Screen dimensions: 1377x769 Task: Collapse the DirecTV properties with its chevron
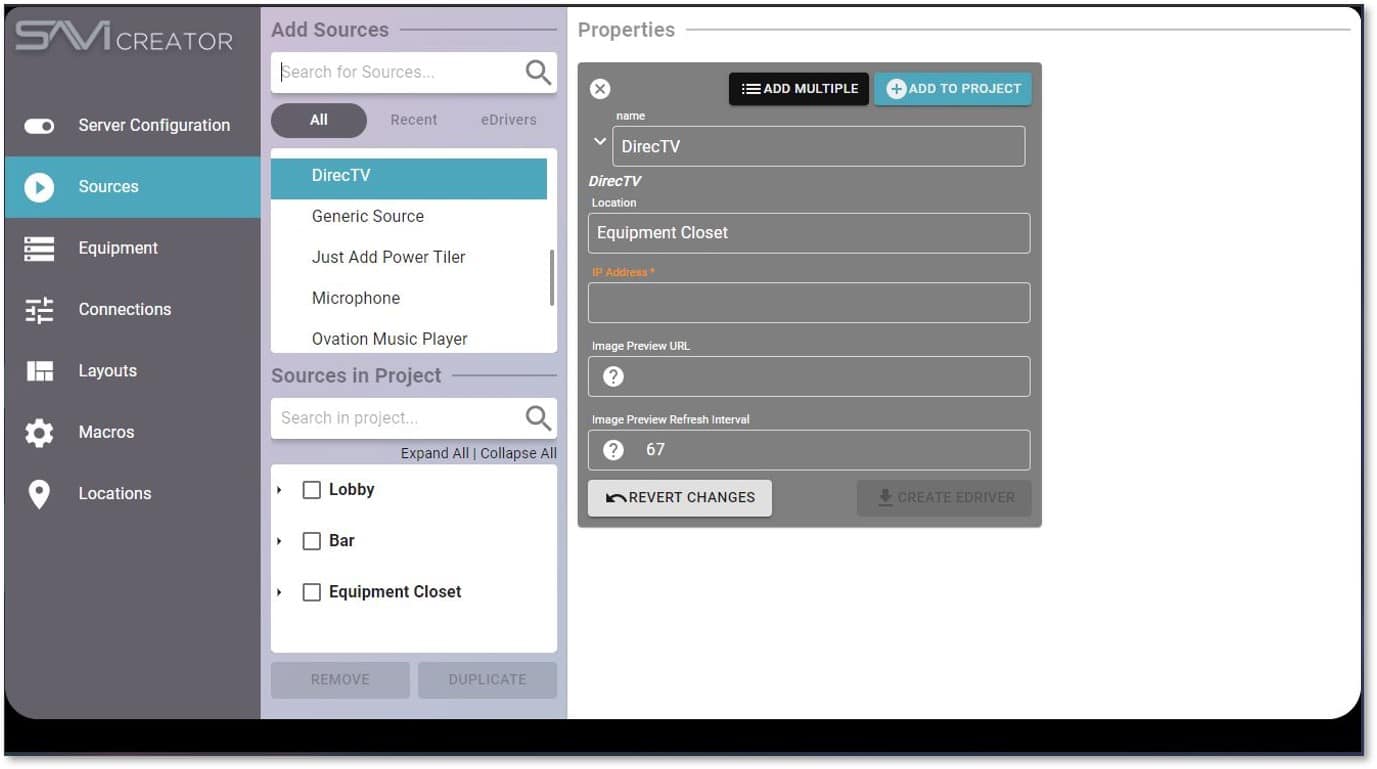(600, 142)
